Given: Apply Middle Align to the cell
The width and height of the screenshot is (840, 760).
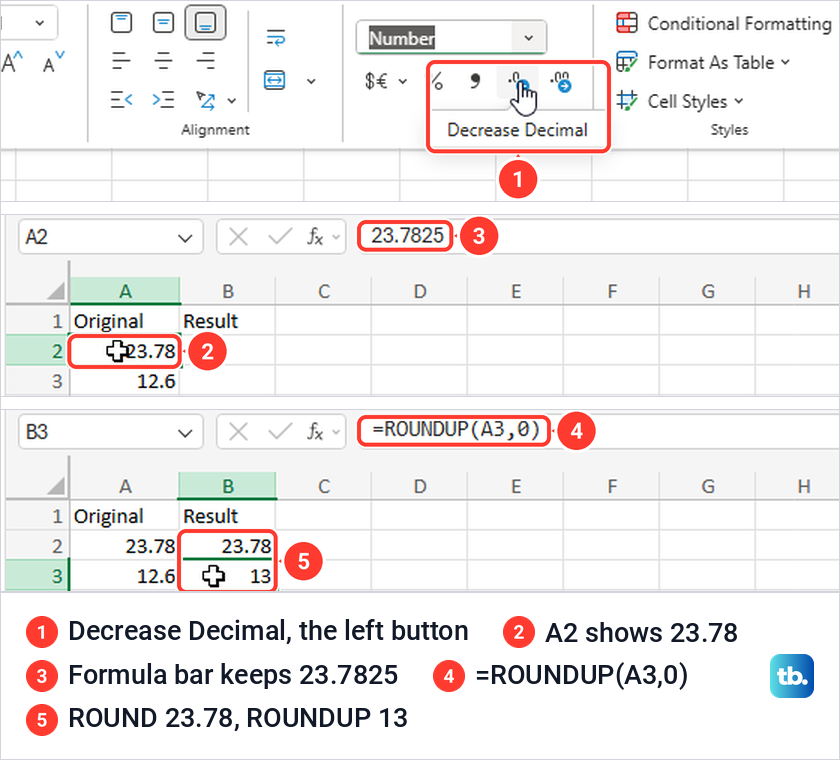Looking at the screenshot, I should 163,23.
